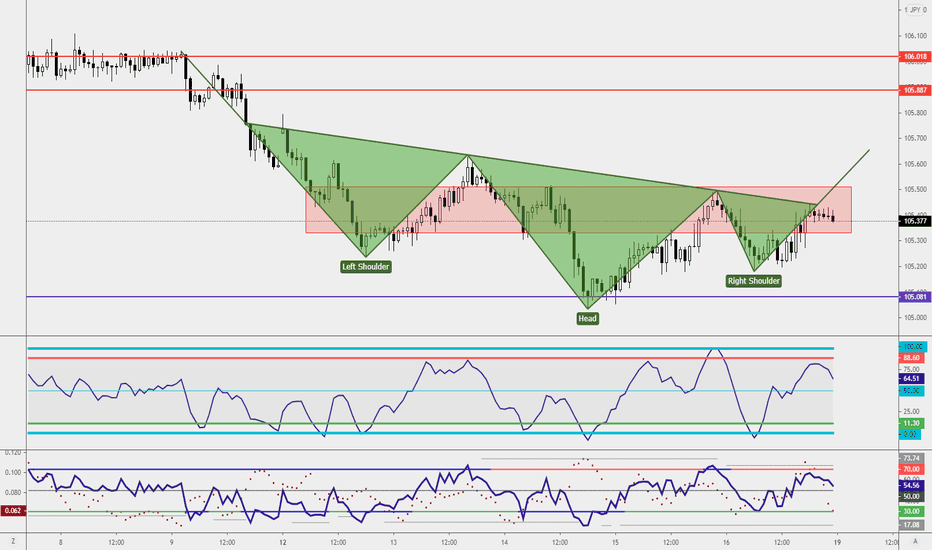Click the date 19 on the time axis

point(837,542)
